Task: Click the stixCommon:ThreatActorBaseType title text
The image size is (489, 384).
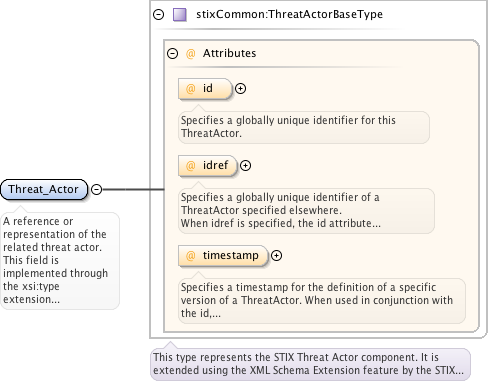Action: (289, 15)
